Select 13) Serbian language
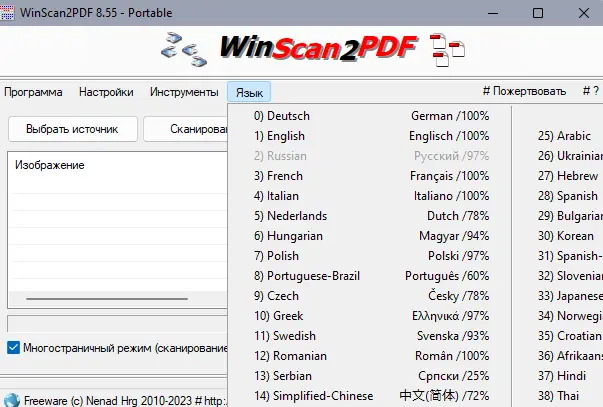This screenshot has width=603, height=407. [x=371, y=376]
